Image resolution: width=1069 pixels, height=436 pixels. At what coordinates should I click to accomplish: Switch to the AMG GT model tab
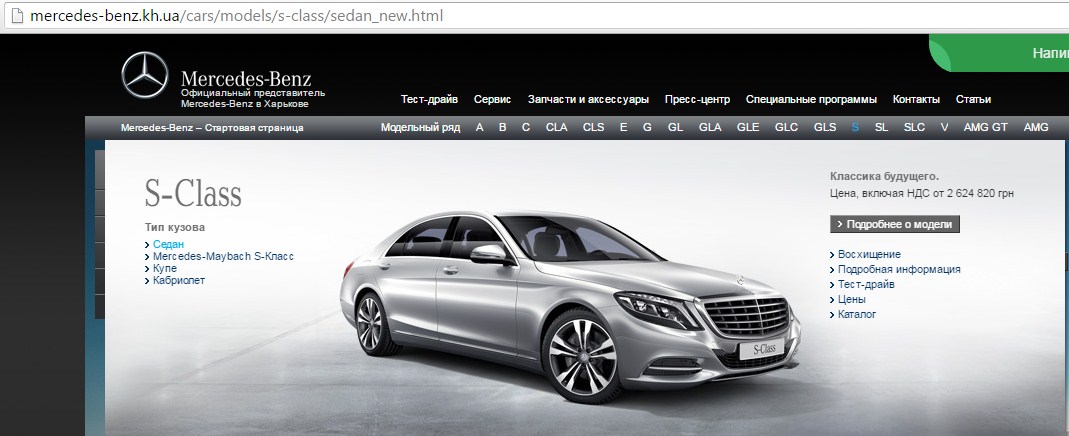tap(985, 127)
